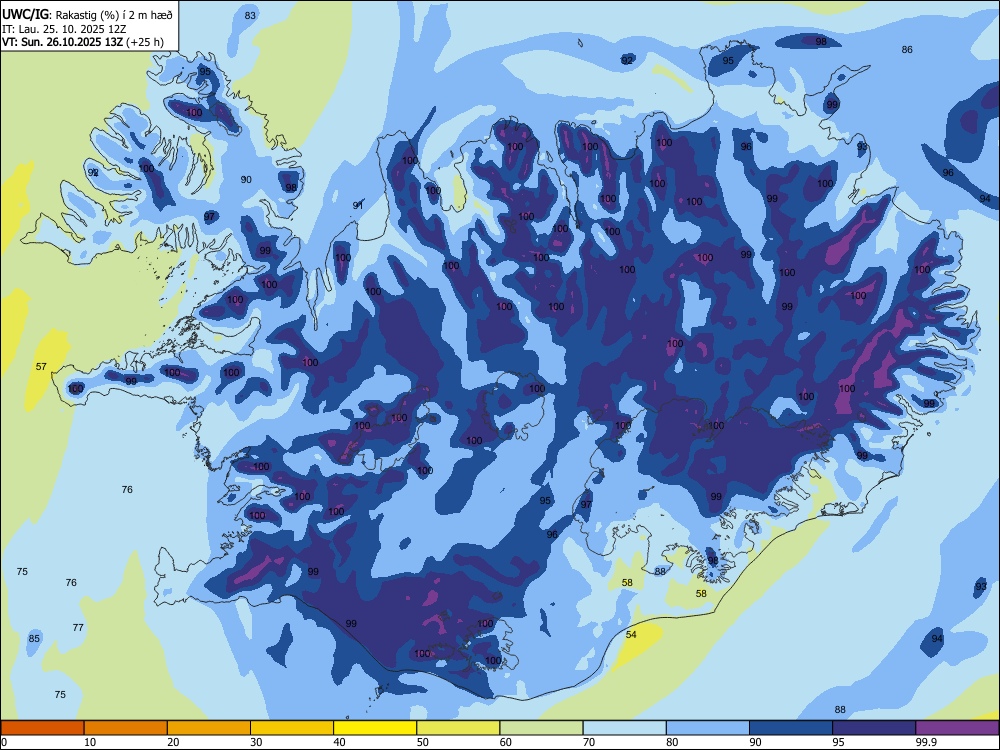This screenshot has height=750, width=1000.
Task: Select the orange 10–20 legend swatch
Action: [x=126, y=728]
